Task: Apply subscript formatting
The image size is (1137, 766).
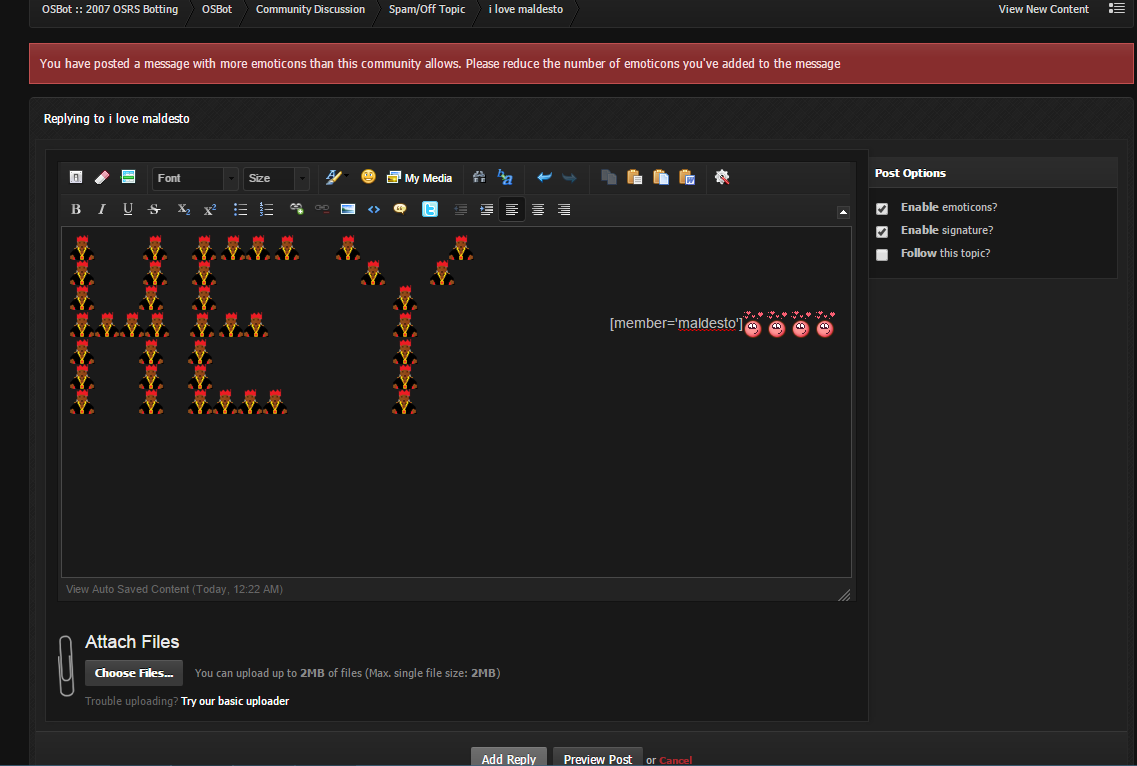Action: [183, 210]
